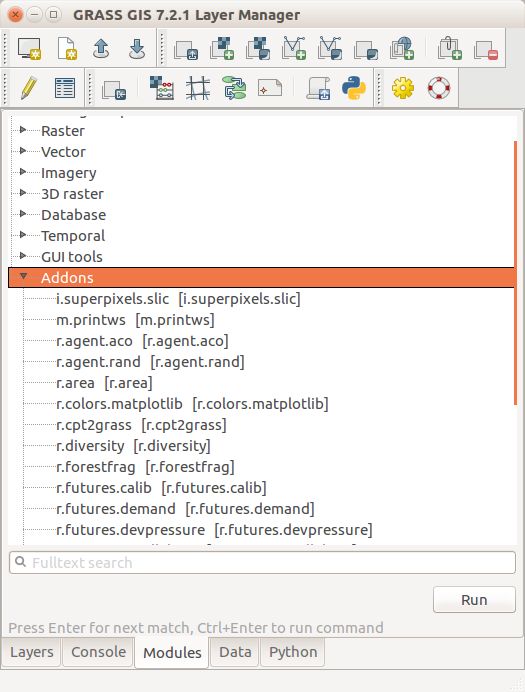Open the Python tab
Screen dimensions: 525x692
pyautogui.click(x=293, y=652)
